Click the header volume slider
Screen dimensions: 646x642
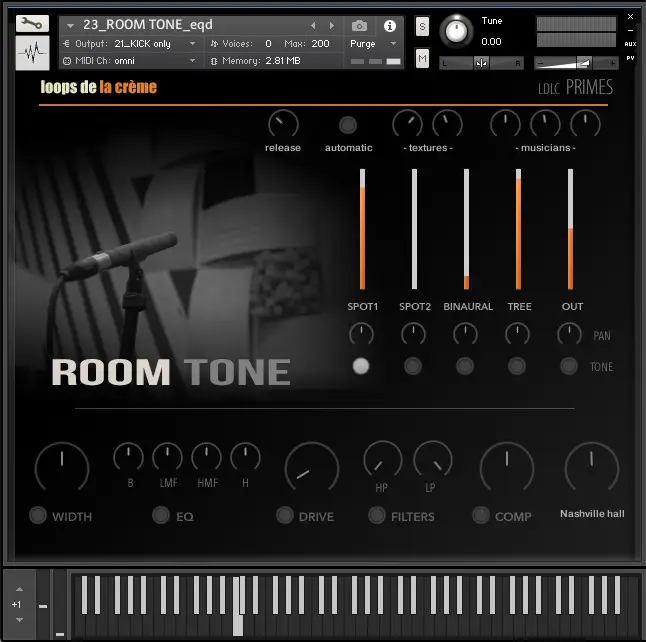576,63
